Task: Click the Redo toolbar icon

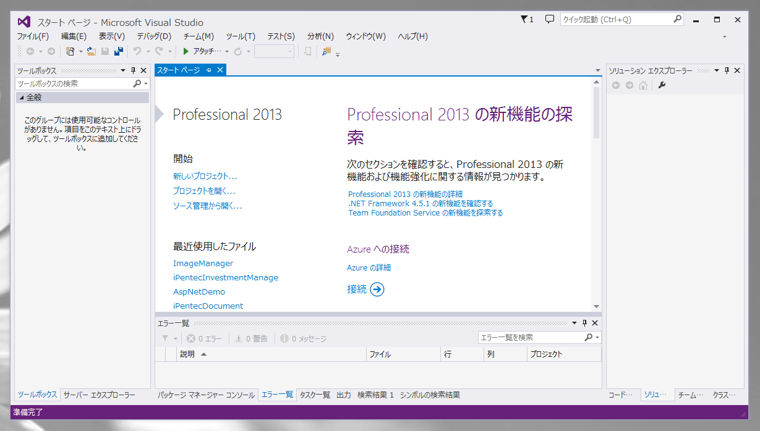Action: pos(159,51)
